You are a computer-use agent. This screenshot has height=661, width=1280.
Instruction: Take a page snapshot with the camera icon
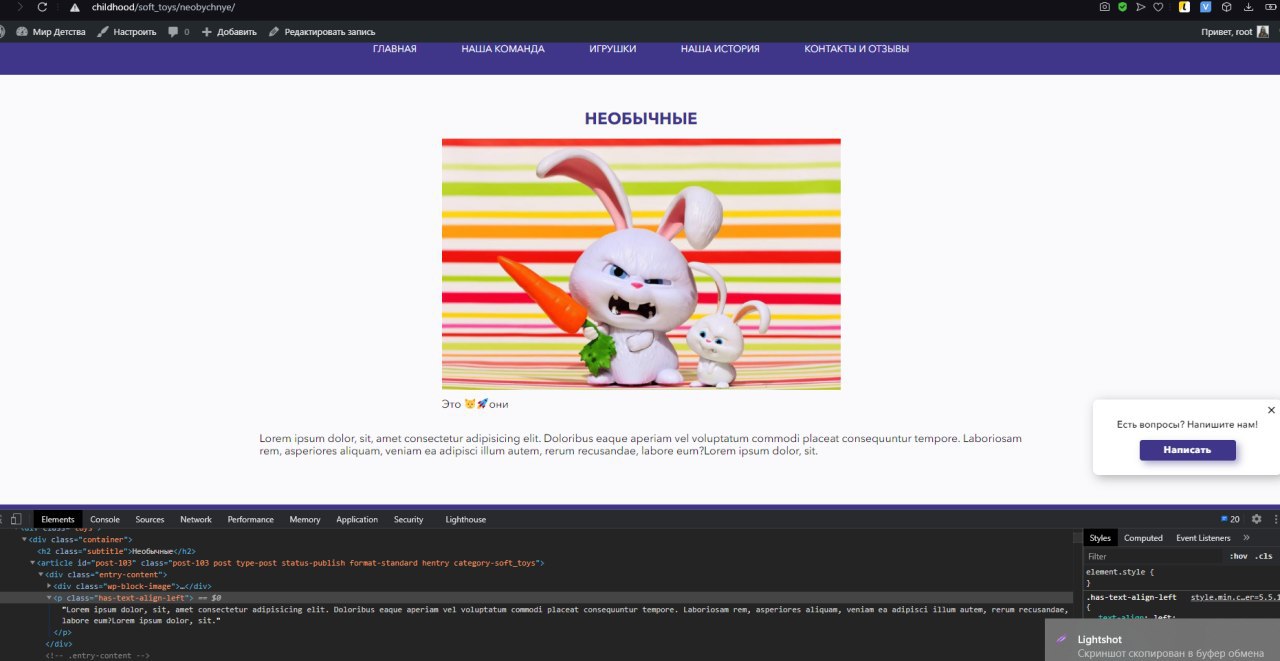click(x=1104, y=7)
